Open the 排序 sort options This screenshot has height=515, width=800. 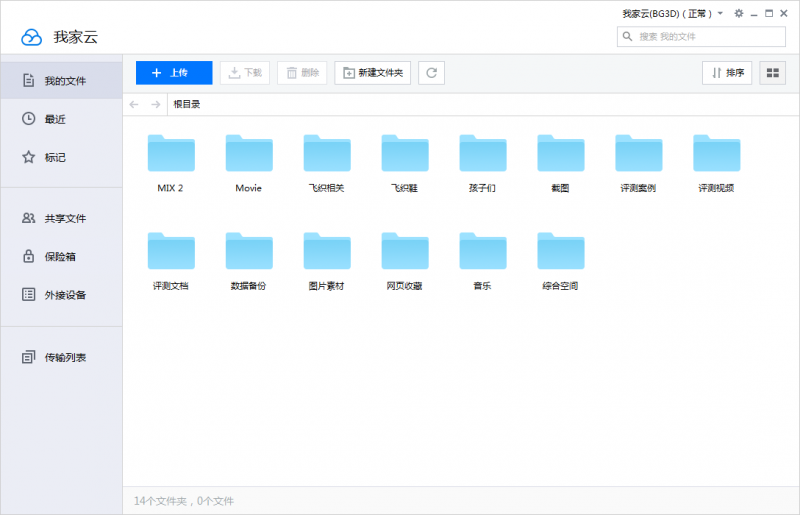click(x=727, y=73)
